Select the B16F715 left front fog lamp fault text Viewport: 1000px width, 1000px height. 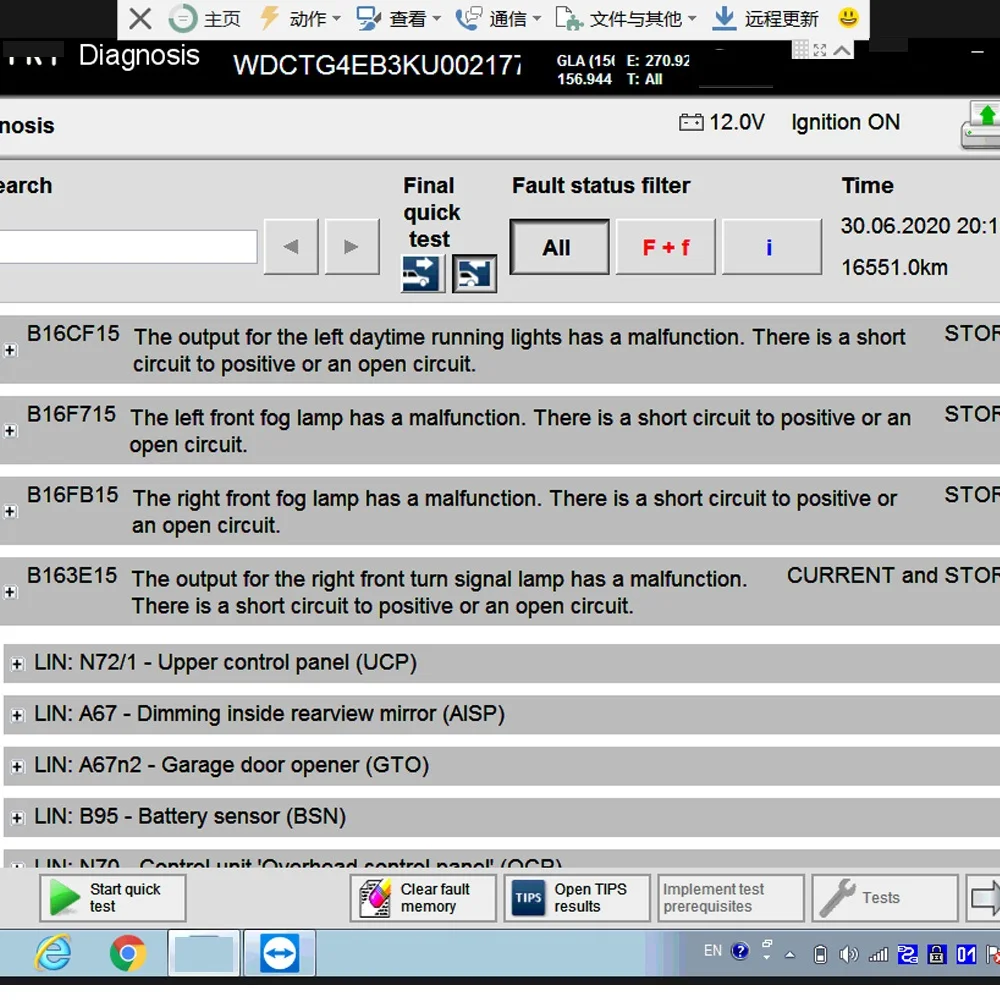coord(520,431)
